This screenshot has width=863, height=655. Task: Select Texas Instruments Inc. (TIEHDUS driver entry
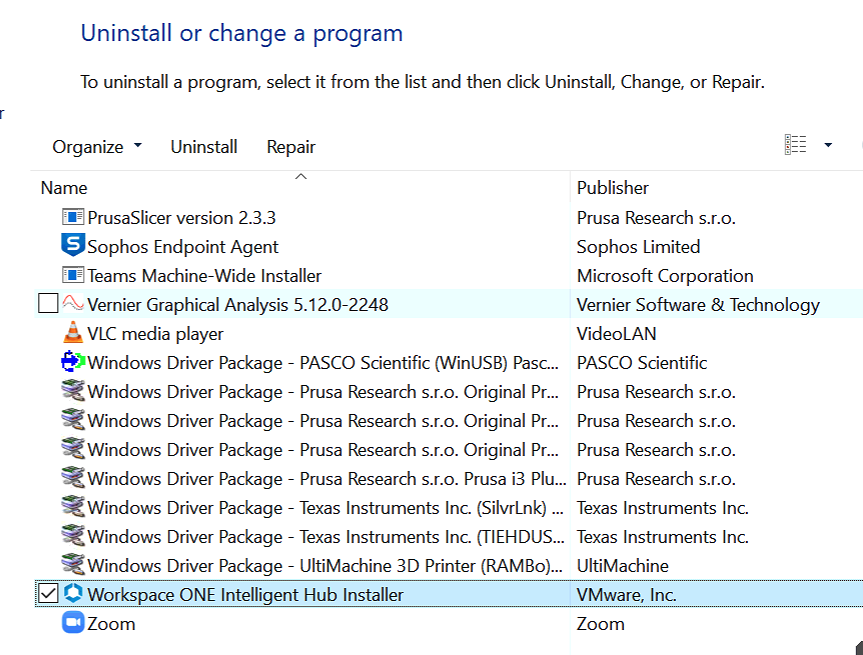pyautogui.click(x=326, y=536)
